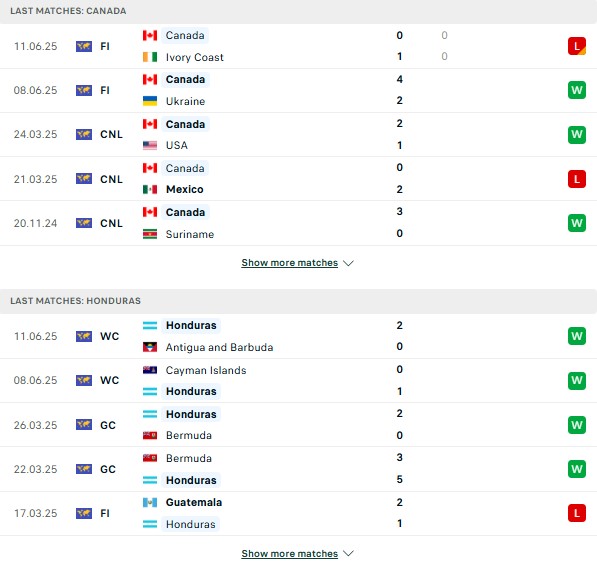Click the Suriname flag icon
The image size is (597, 565).
[150, 234]
